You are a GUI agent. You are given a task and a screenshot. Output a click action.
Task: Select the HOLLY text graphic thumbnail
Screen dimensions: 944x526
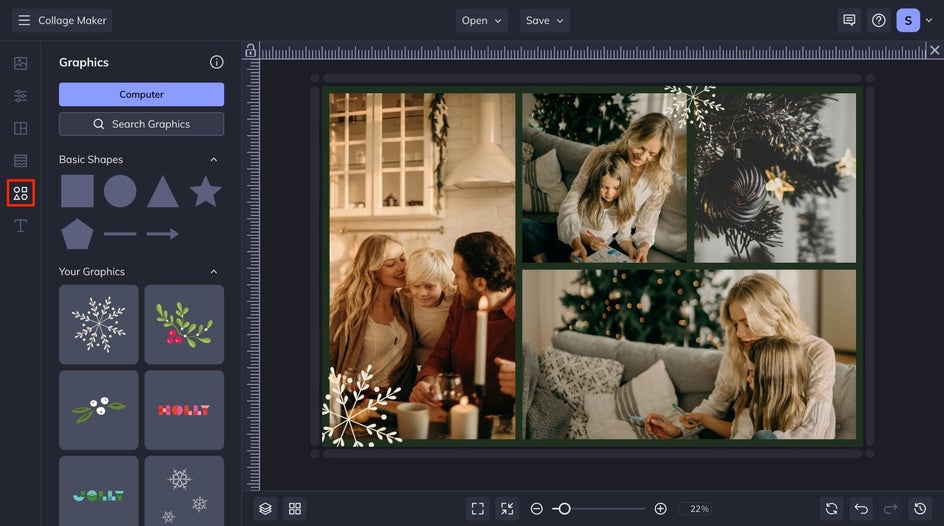click(184, 410)
